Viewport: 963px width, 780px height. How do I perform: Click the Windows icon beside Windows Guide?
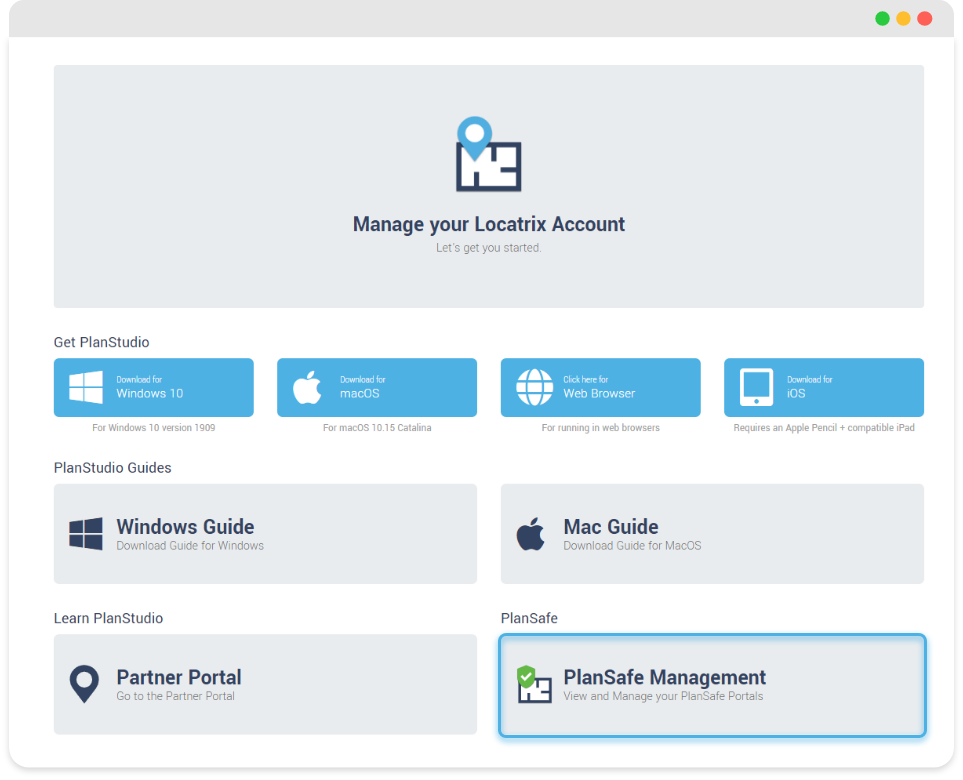pyautogui.click(x=85, y=533)
